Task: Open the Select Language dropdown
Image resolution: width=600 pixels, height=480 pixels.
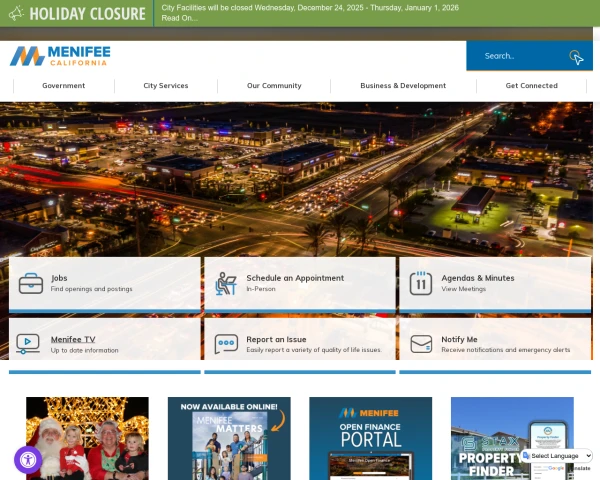Action: click(x=558, y=456)
